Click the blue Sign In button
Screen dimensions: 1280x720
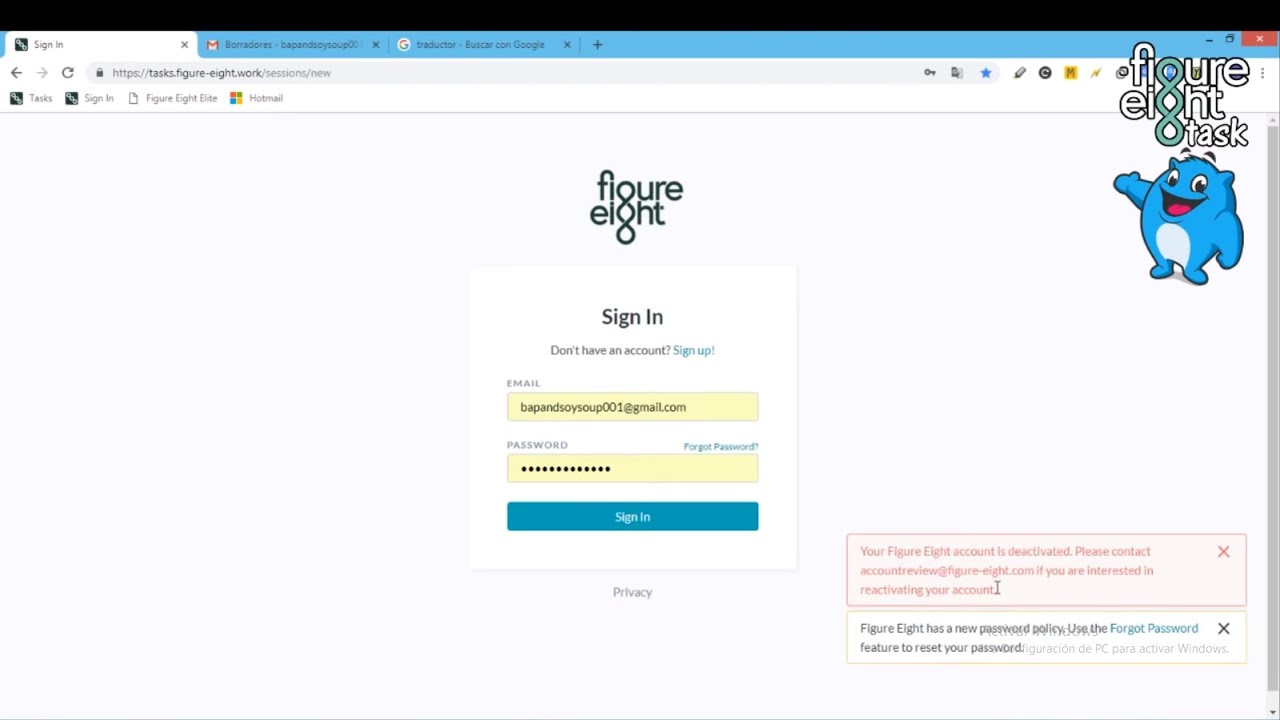[632, 517]
